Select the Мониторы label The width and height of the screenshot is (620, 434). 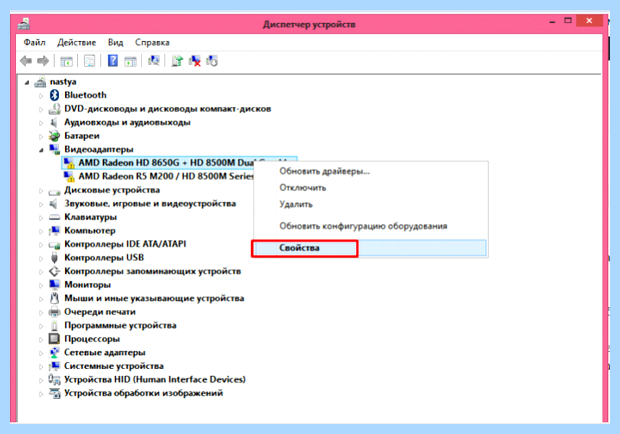pyautogui.click(x=87, y=285)
